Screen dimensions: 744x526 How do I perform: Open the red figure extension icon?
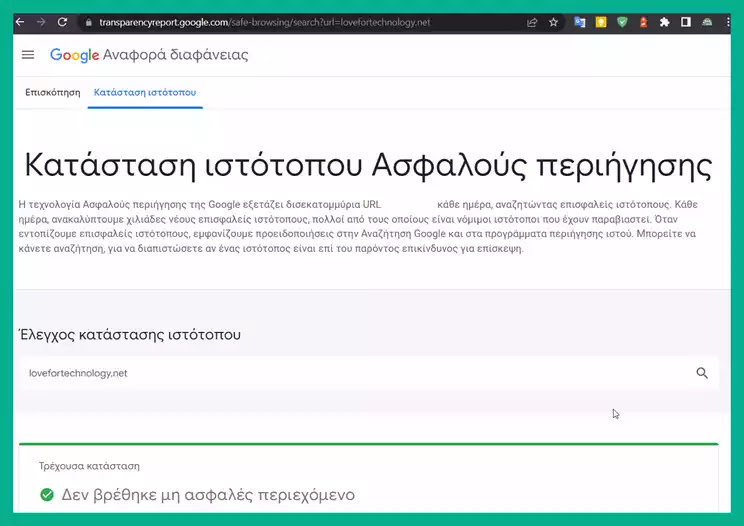(643, 22)
